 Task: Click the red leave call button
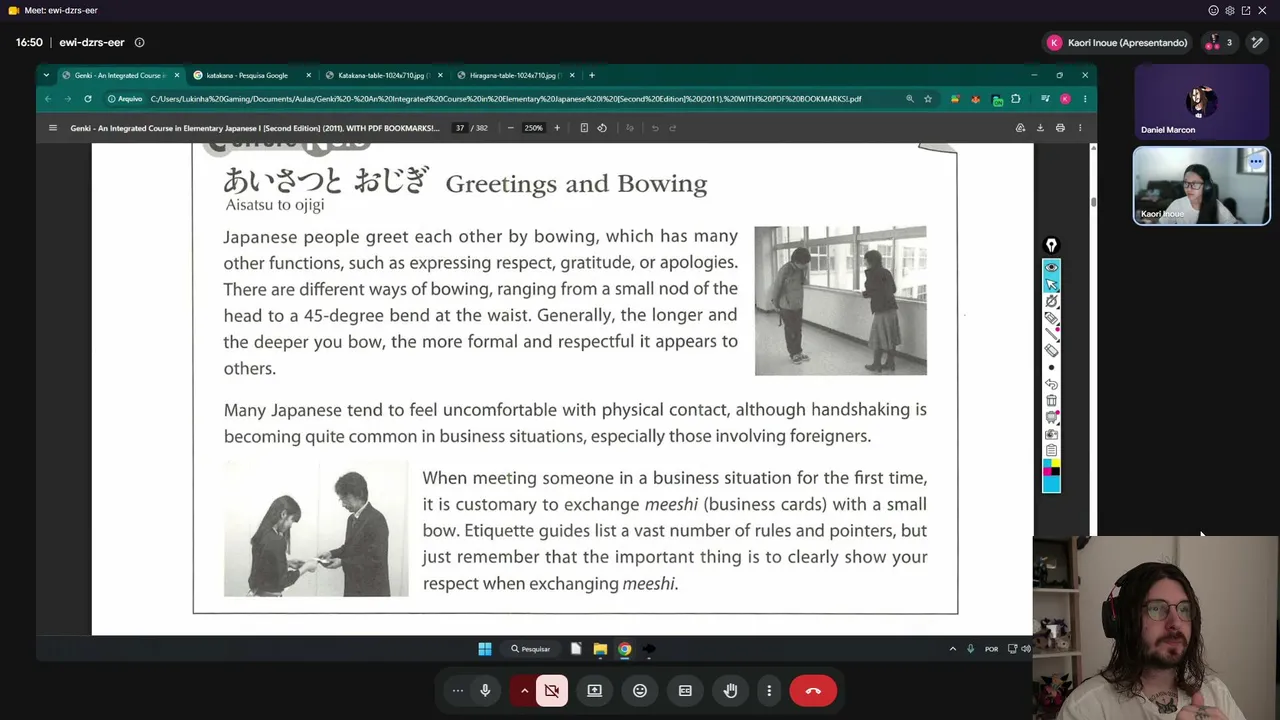coord(813,691)
